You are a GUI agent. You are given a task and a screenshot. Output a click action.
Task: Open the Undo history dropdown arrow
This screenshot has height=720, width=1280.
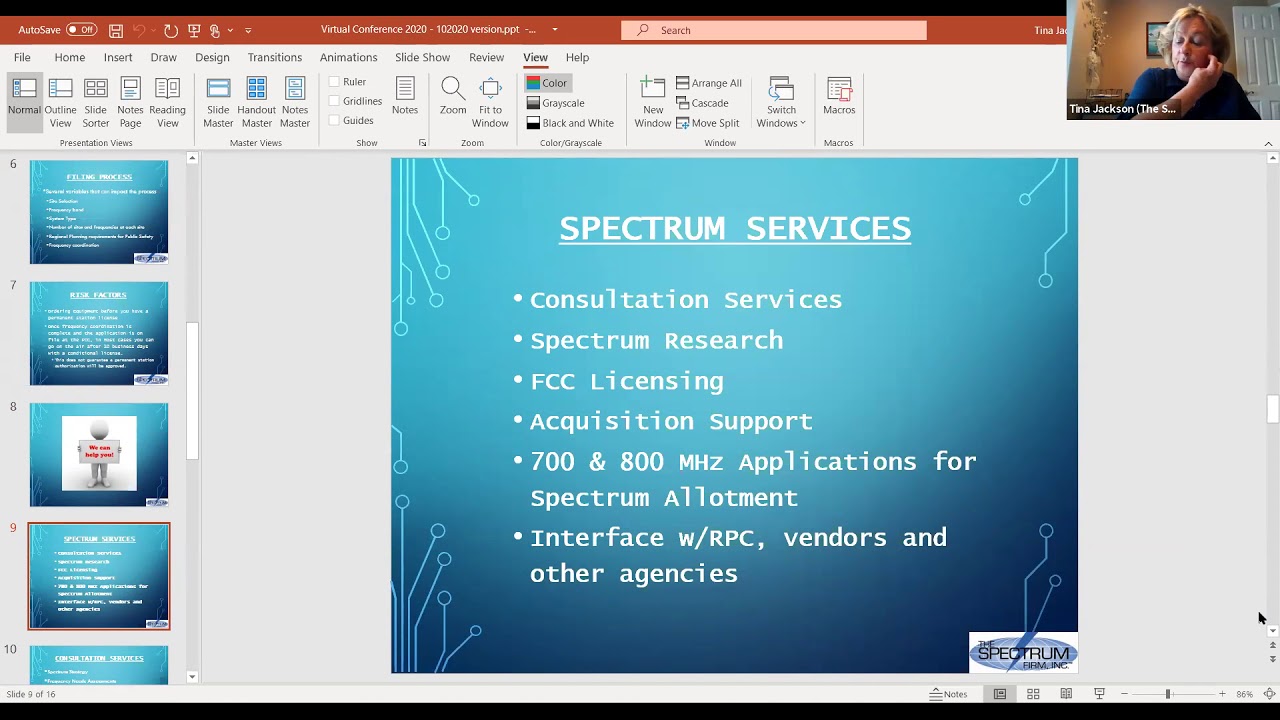pyautogui.click(x=154, y=30)
